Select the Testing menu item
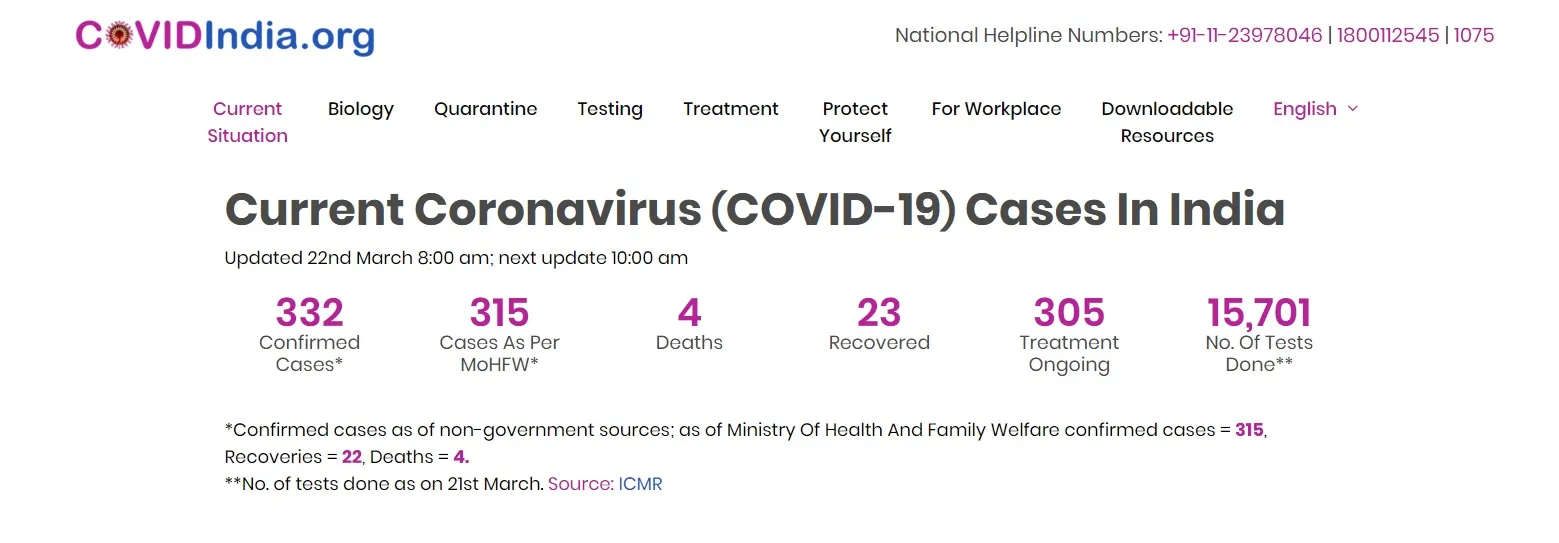 coord(610,109)
